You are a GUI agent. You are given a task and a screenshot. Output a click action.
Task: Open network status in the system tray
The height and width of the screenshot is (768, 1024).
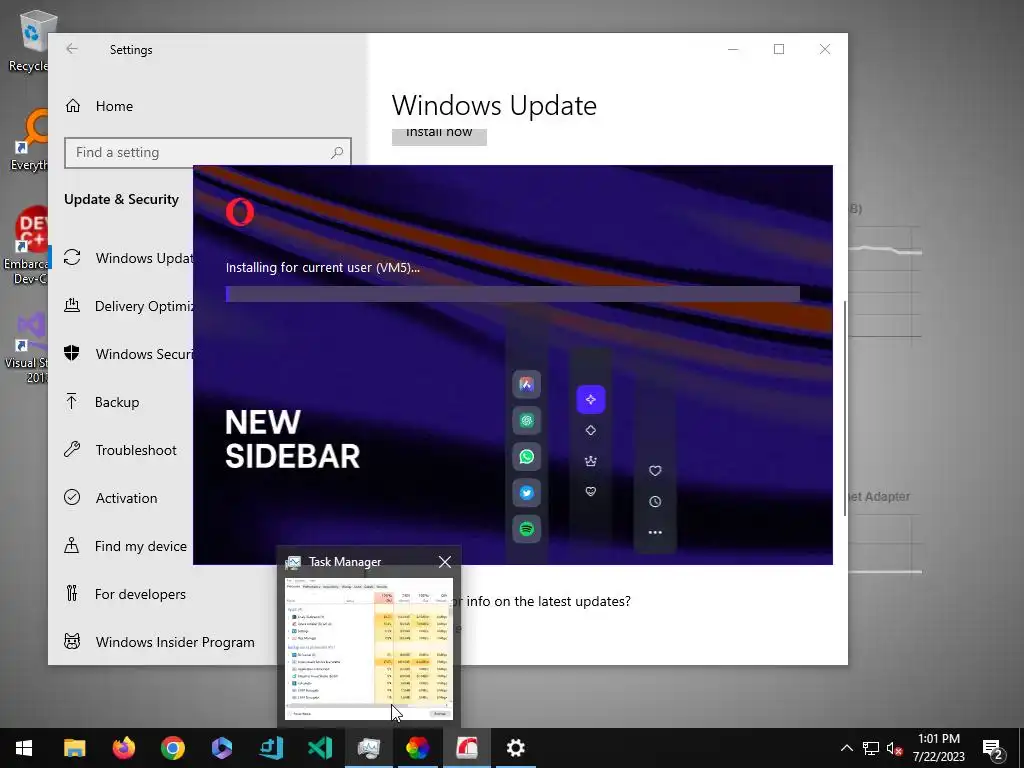point(870,748)
